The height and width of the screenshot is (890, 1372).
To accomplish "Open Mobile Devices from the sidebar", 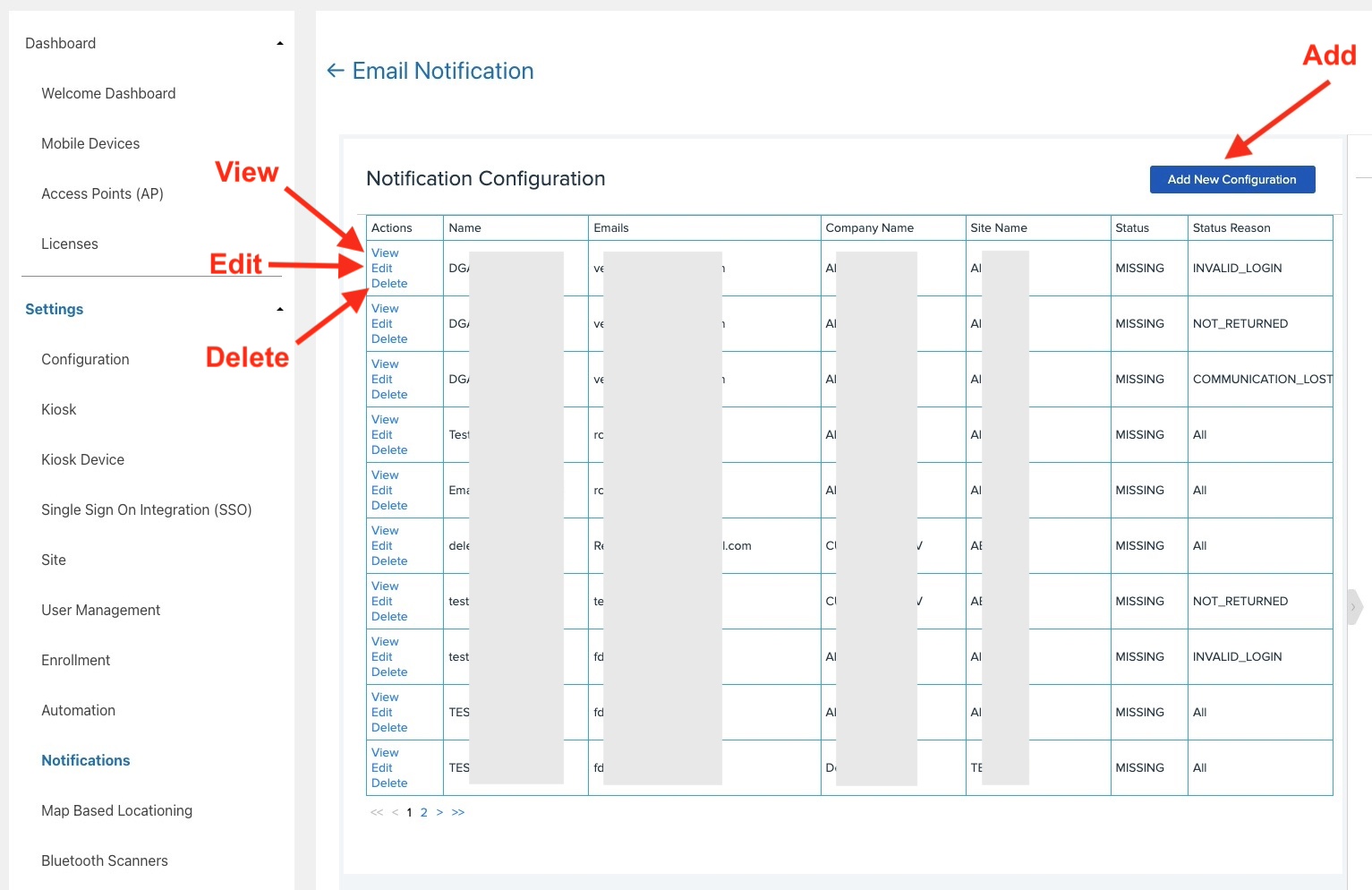I will tap(90, 143).
